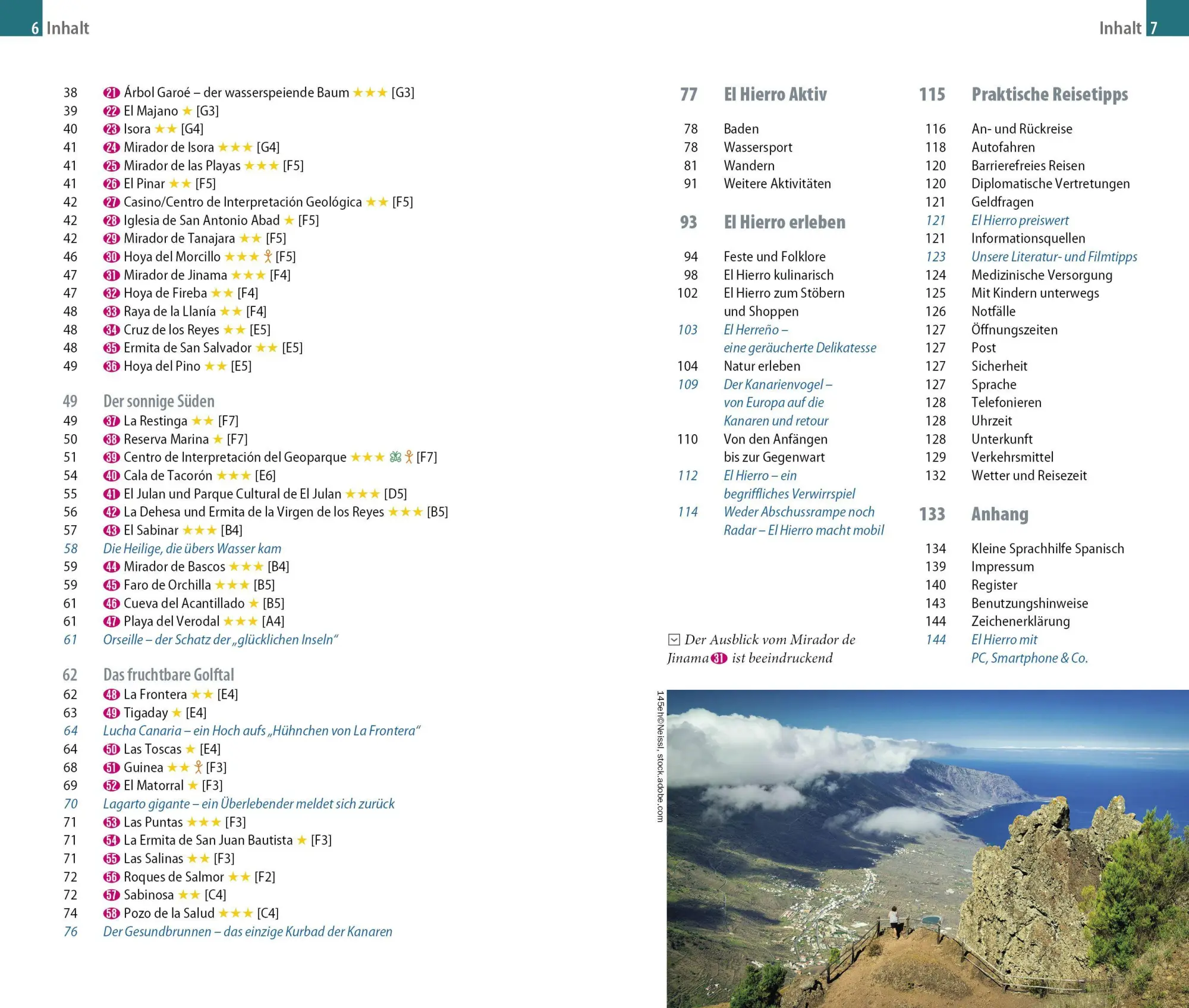
Task: Open the chapter heading 'El Hierro Aktiv'
Action: 775,95
